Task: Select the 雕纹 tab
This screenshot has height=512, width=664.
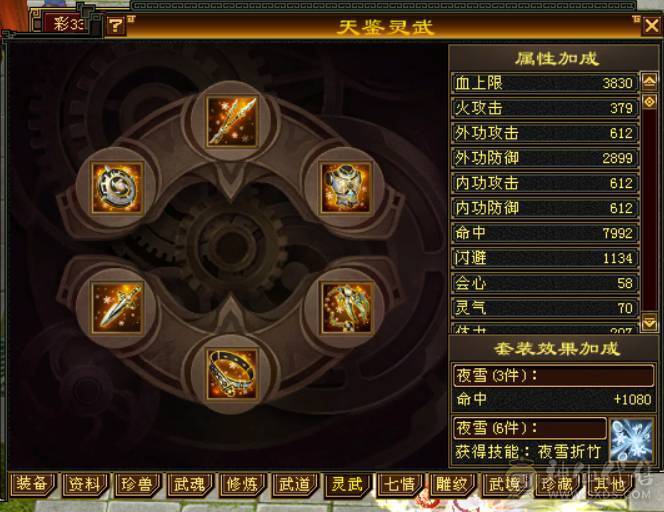Action: 452,484
